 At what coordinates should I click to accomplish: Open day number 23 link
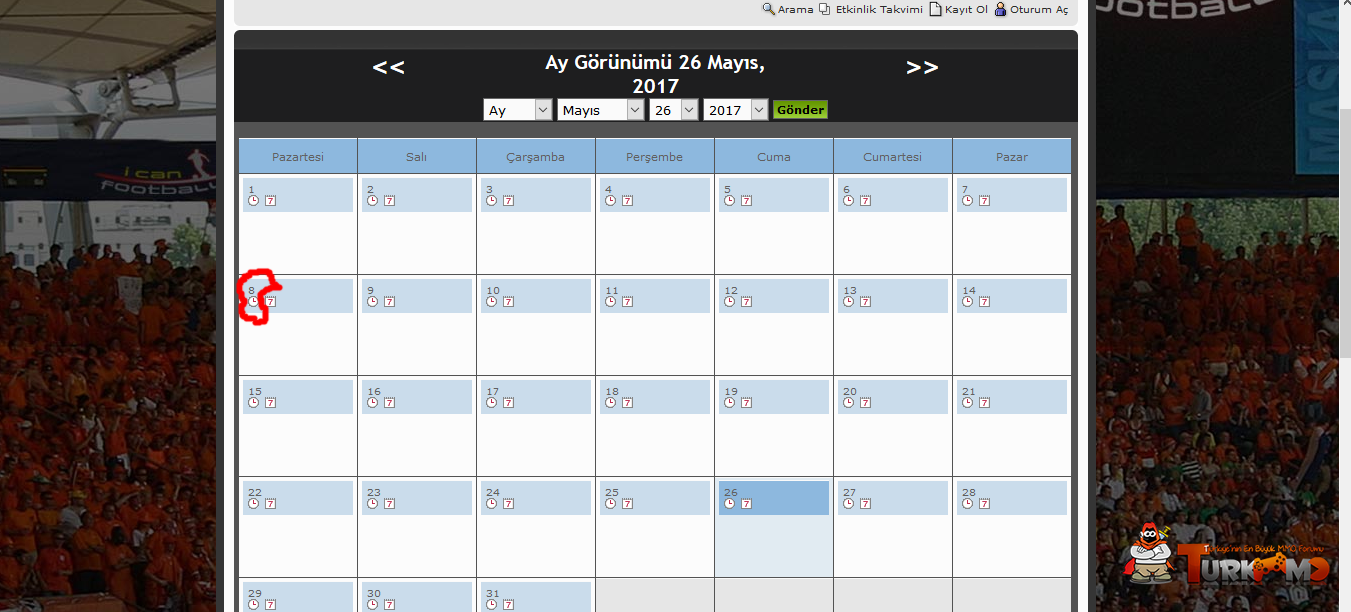coord(374,492)
